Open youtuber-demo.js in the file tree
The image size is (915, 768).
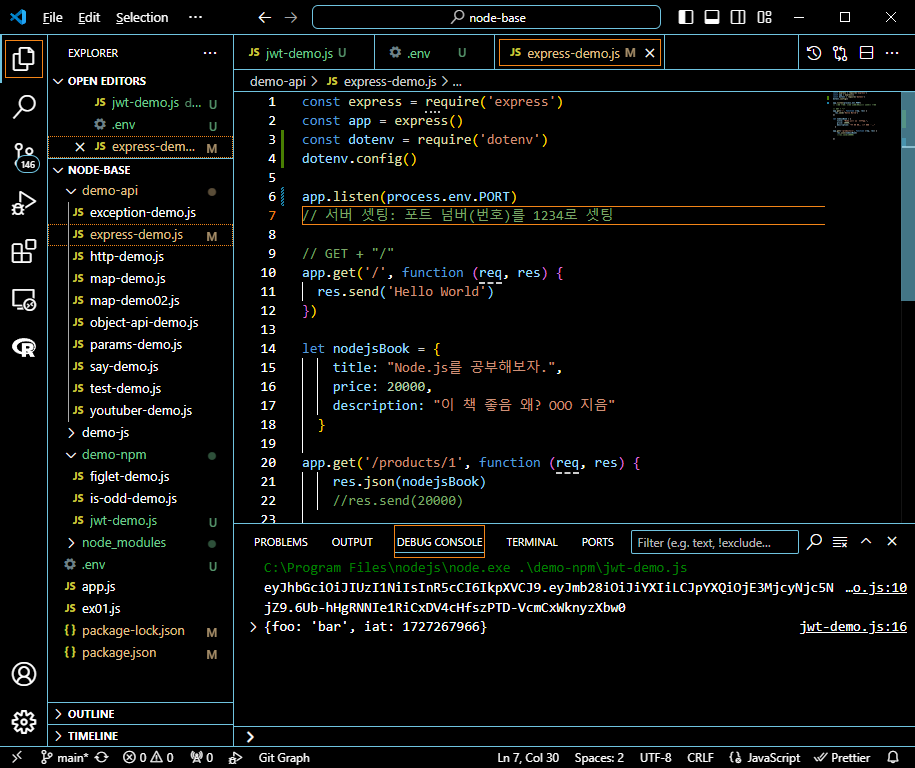point(140,411)
